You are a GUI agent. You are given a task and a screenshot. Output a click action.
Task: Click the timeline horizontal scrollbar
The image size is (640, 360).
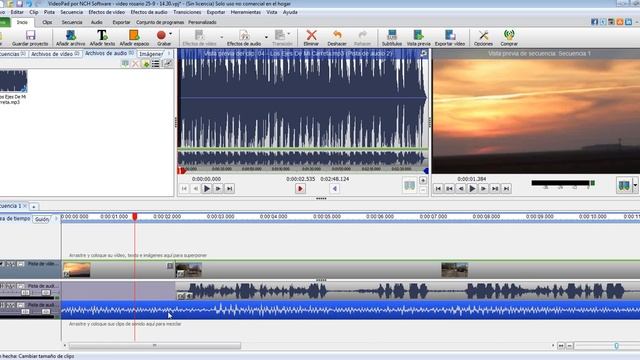point(155,346)
